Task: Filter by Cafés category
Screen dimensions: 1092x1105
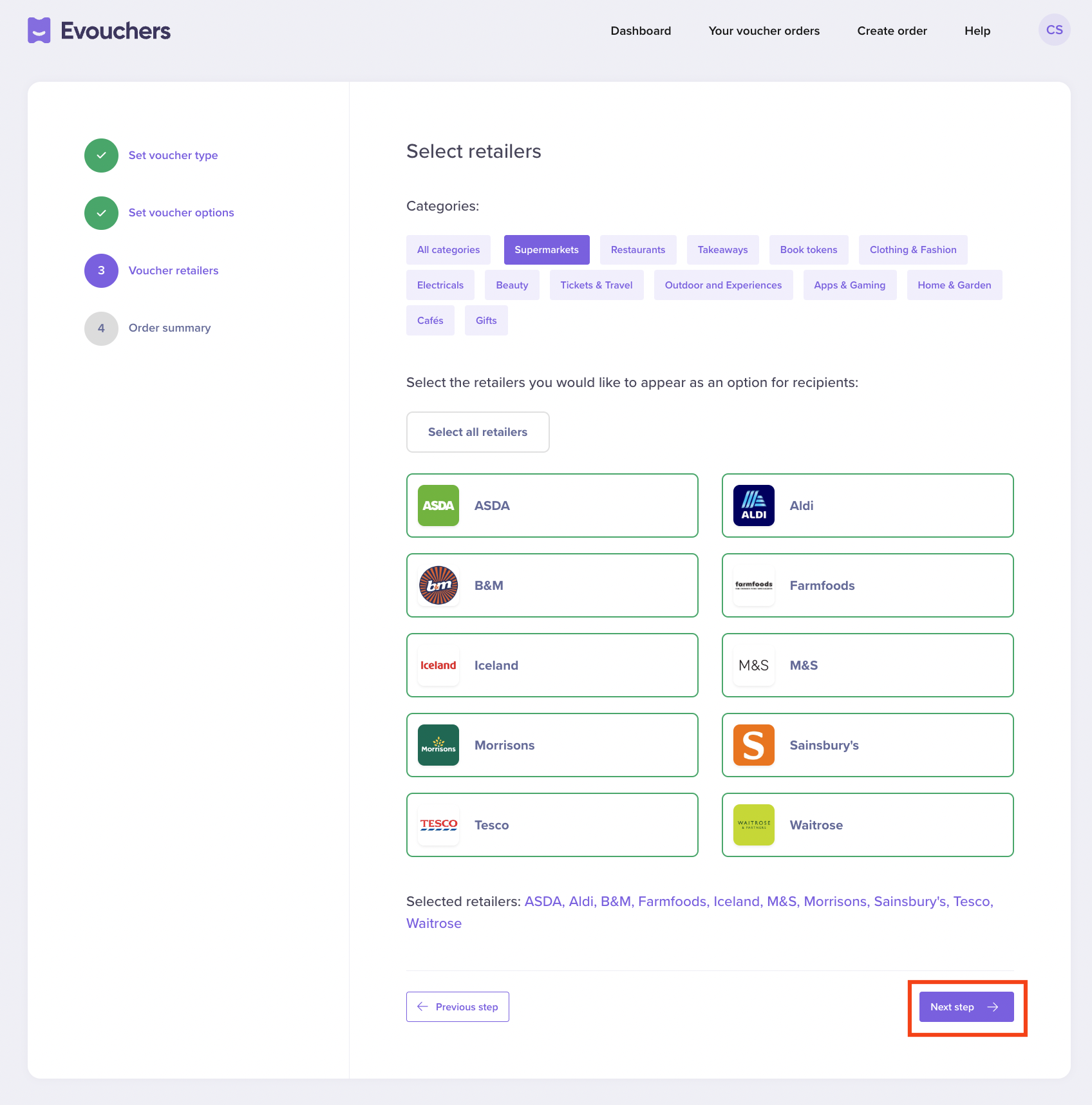Action: click(430, 321)
